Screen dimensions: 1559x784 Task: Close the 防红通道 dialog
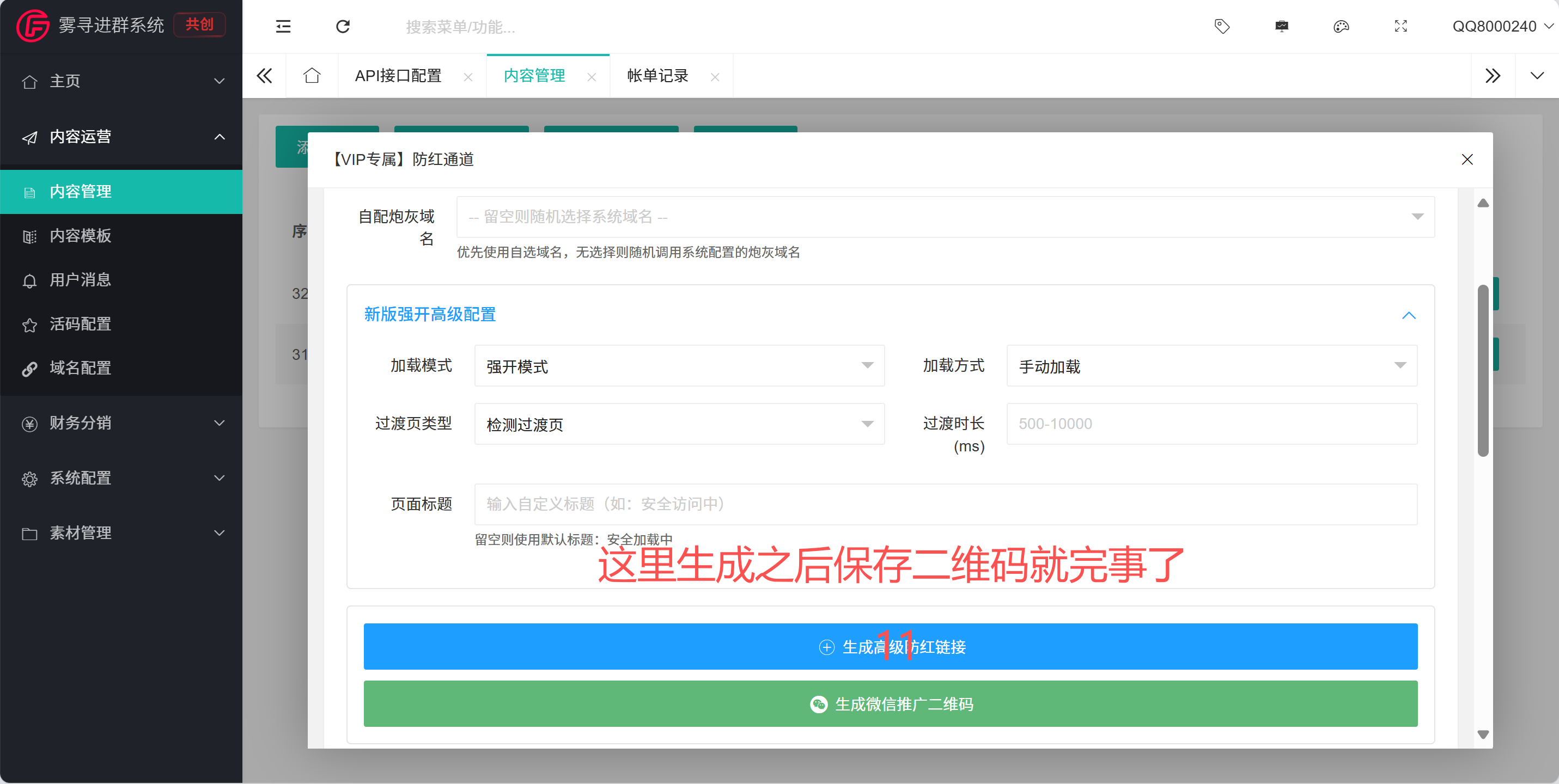click(x=1467, y=159)
